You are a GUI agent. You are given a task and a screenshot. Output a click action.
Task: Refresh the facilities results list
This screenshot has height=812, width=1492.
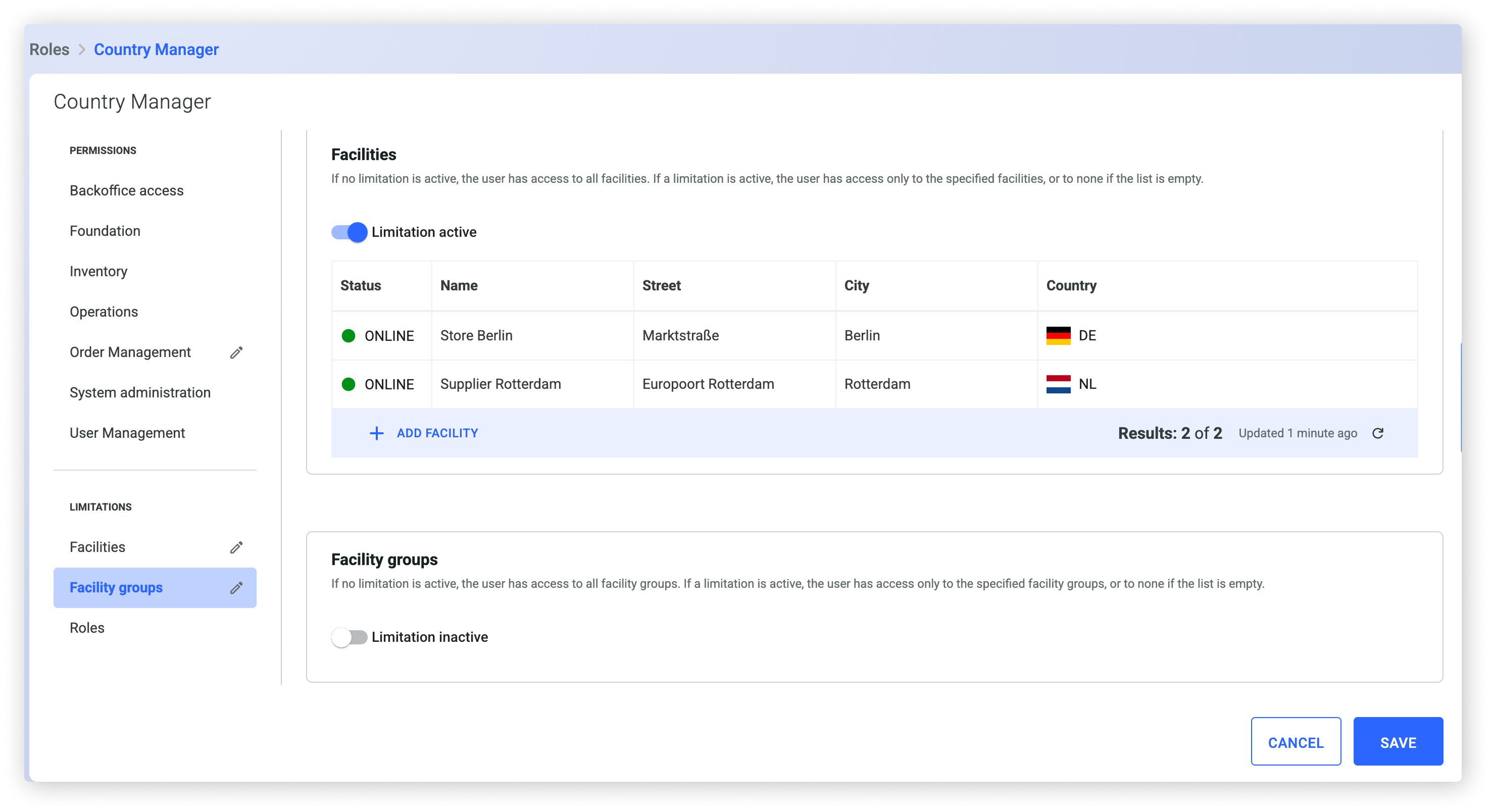pyautogui.click(x=1378, y=433)
